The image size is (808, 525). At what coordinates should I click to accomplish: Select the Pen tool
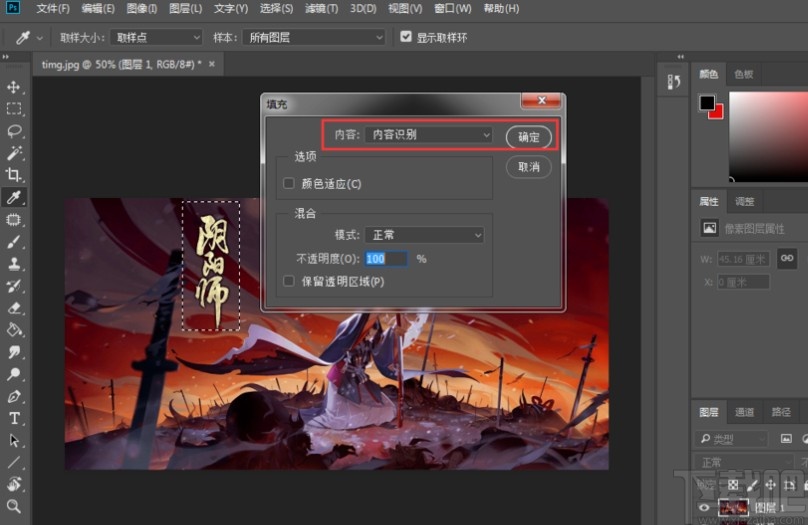click(x=14, y=396)
